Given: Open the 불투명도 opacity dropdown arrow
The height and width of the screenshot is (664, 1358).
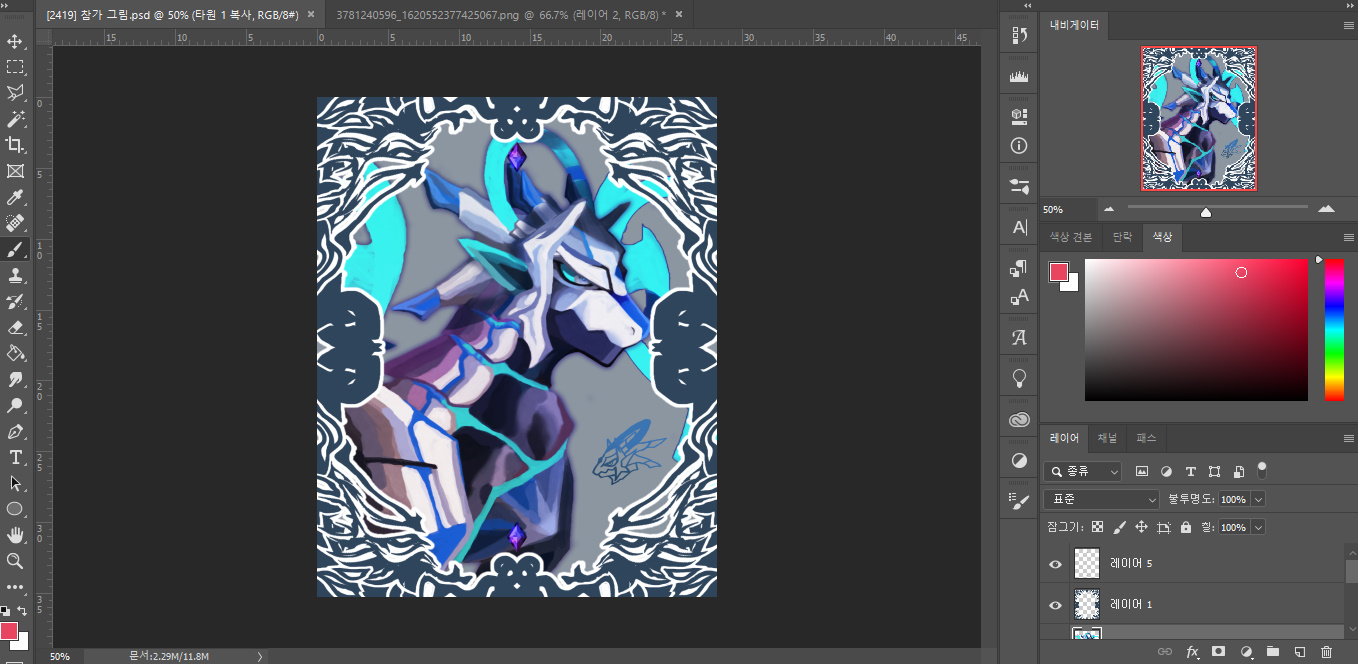Looking at the screenshot, I should click(1258, 499).
